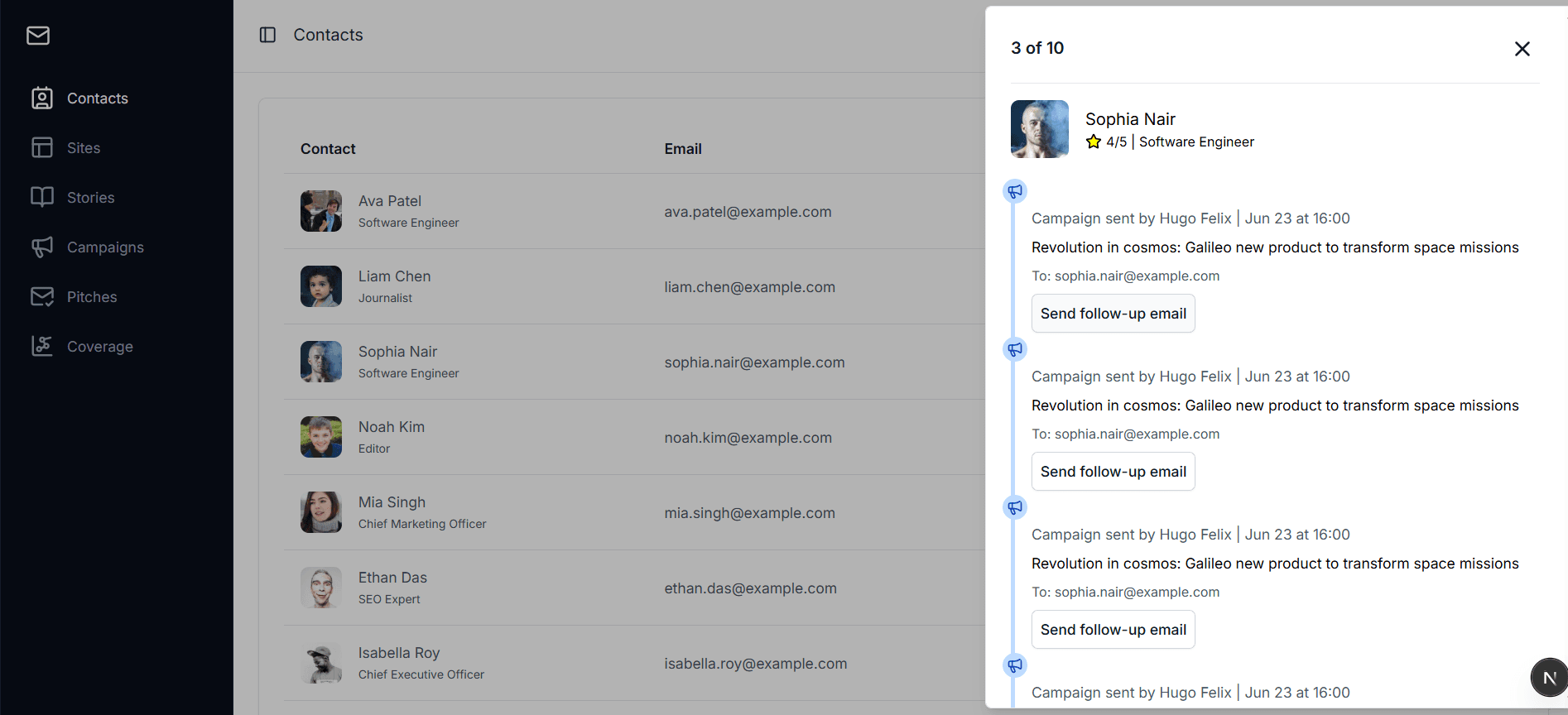This screenshot has width=1568, height=715.
Task: Click Sophia Nair's profile photo in panel
Action: click(1040, 129)
